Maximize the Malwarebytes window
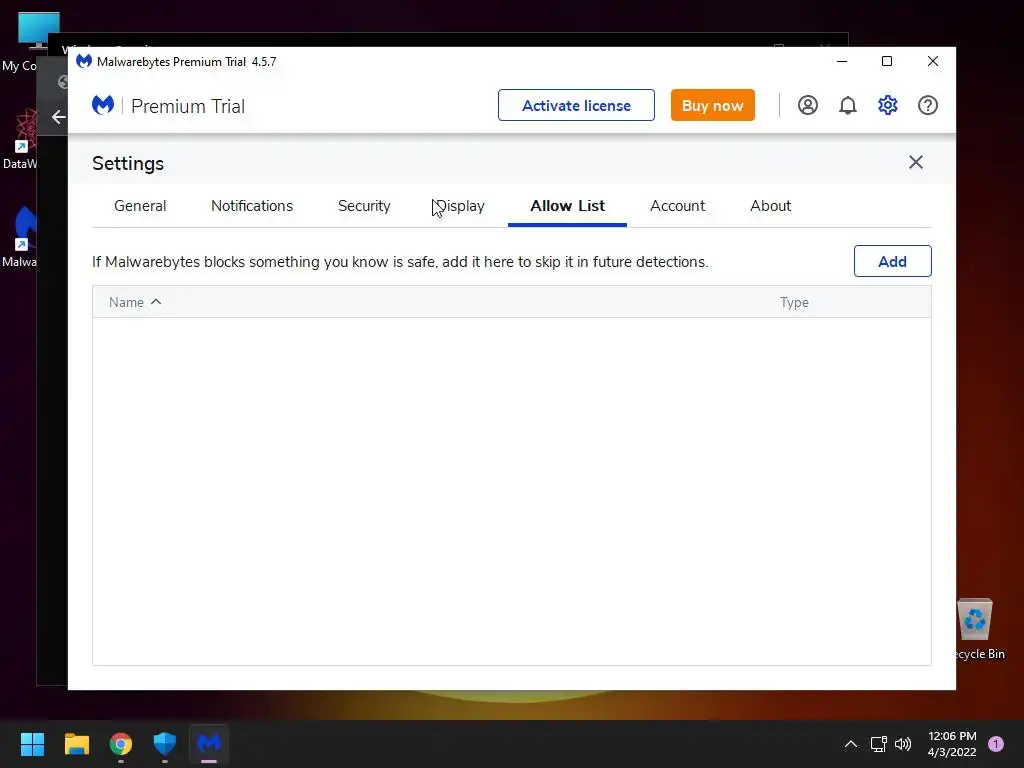 887,61
